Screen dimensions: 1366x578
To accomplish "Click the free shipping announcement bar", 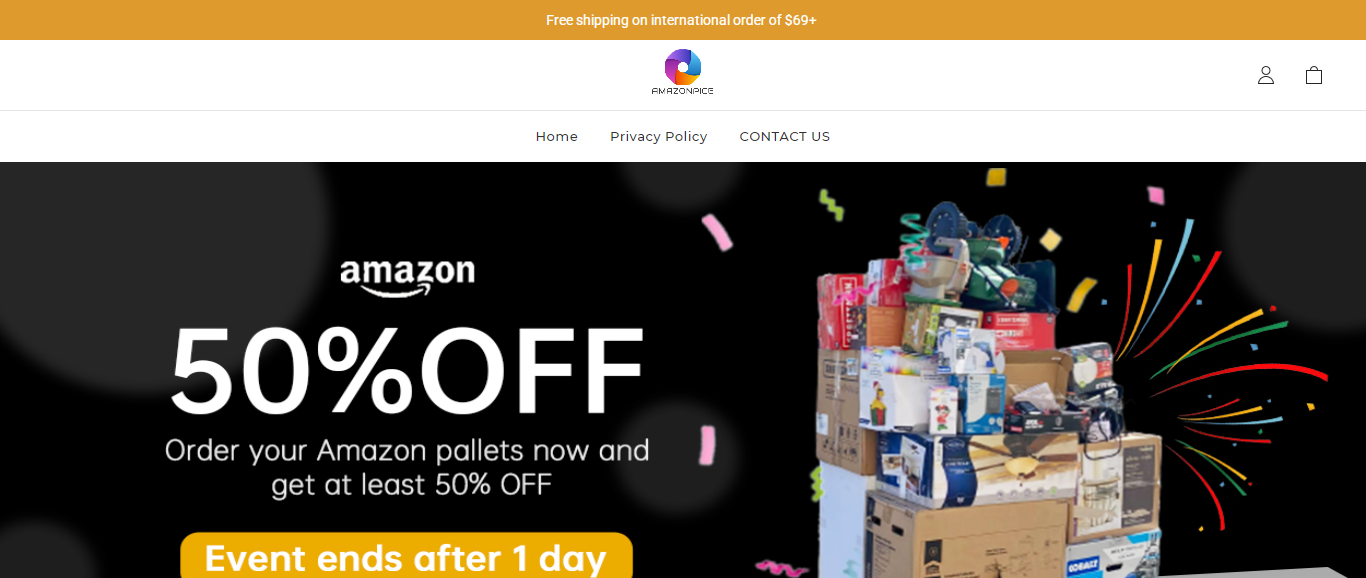I will 683,20.
